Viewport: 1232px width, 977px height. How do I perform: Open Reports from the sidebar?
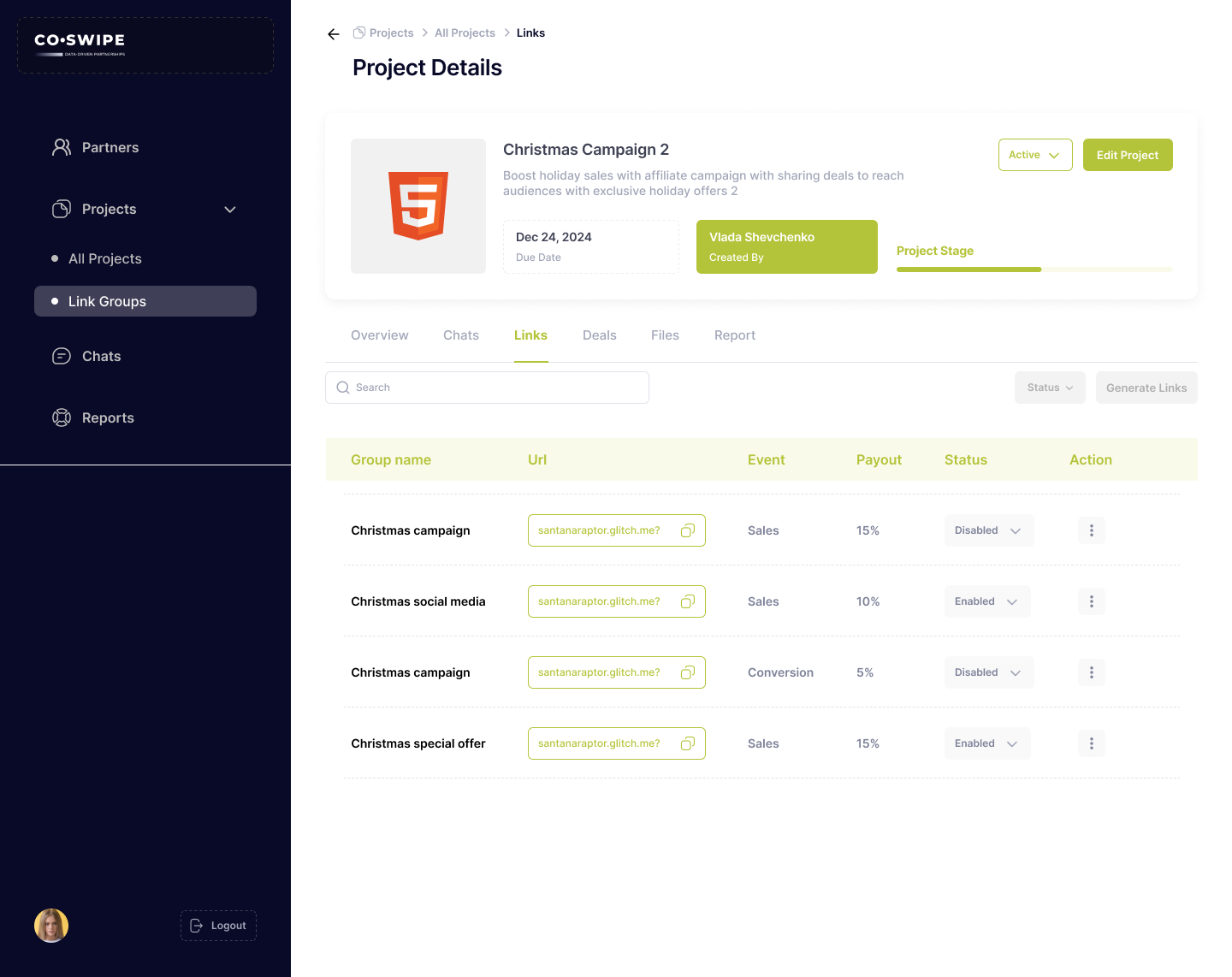108,418
